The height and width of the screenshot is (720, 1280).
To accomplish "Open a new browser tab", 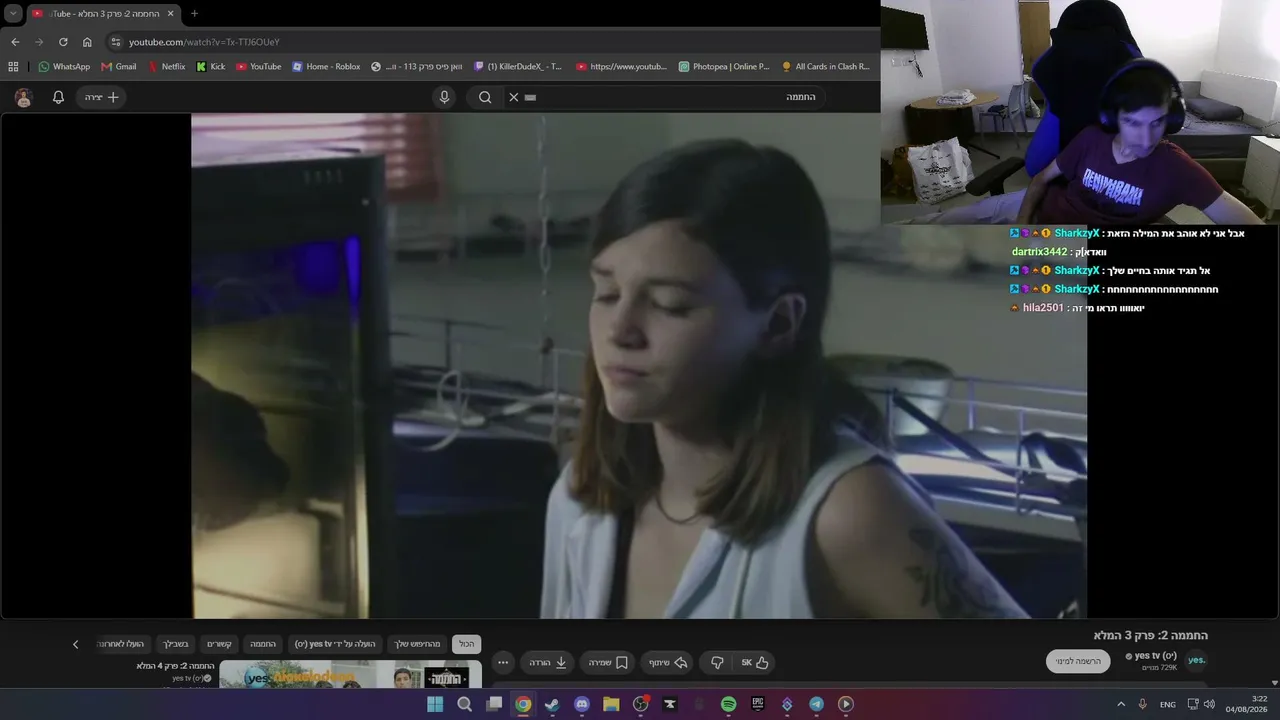I will pos(194,14).
